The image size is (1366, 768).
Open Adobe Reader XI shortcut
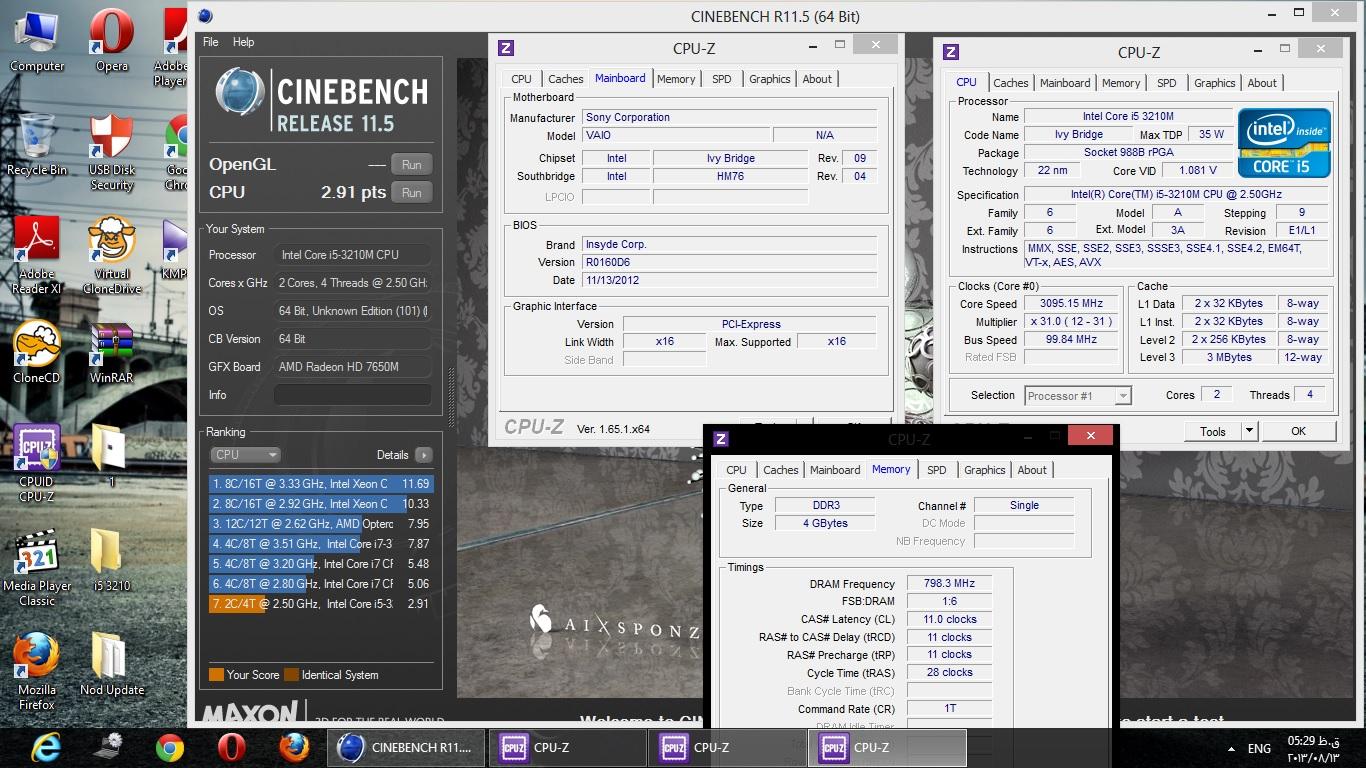(x=37, y=256)
